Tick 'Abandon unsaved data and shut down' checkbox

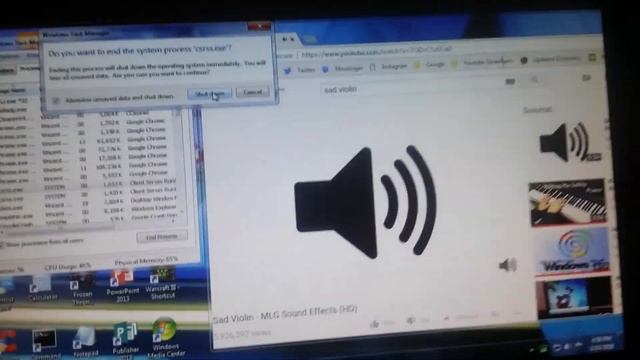pyautogui.click(x=56, y=100)
